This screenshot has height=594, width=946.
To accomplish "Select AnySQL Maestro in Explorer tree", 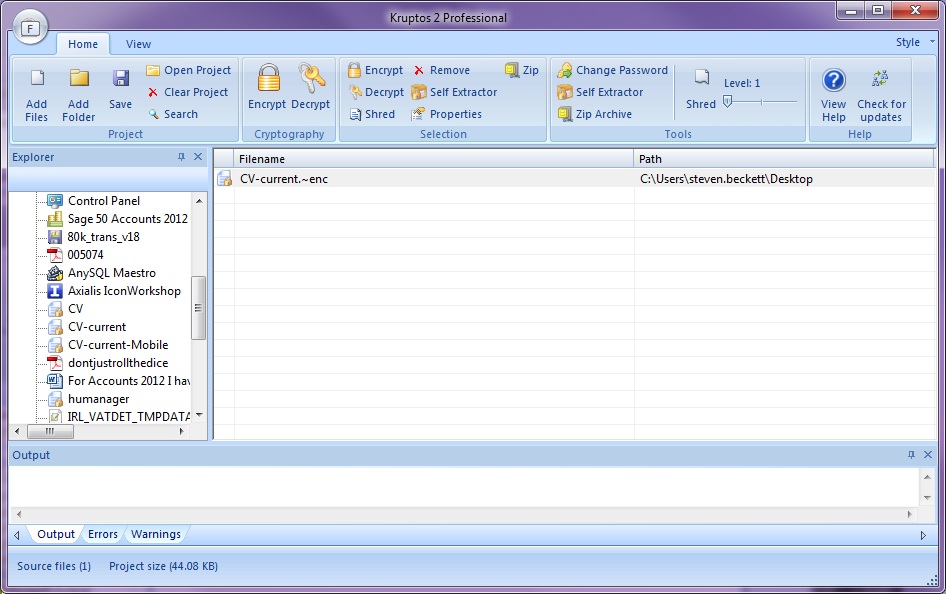I will click(101, 273).
